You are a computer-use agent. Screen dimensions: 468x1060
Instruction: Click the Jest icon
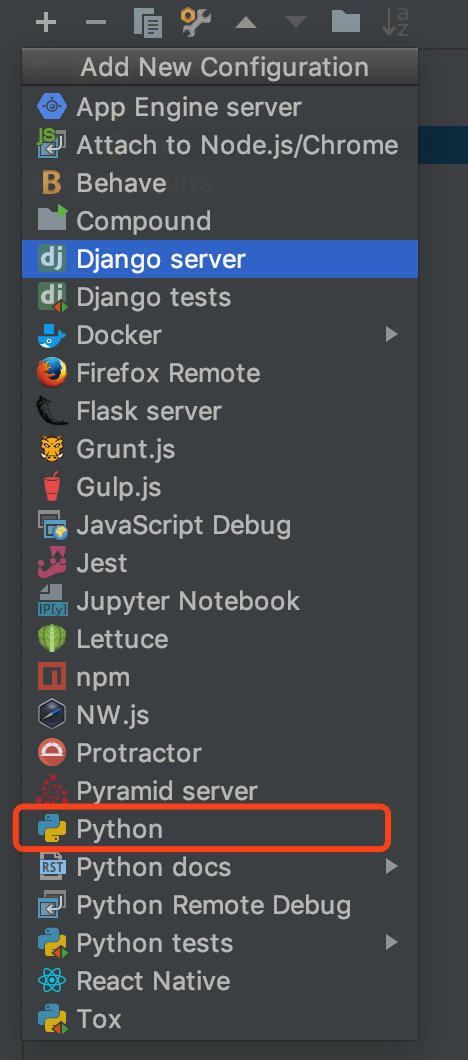coord(52,562)
